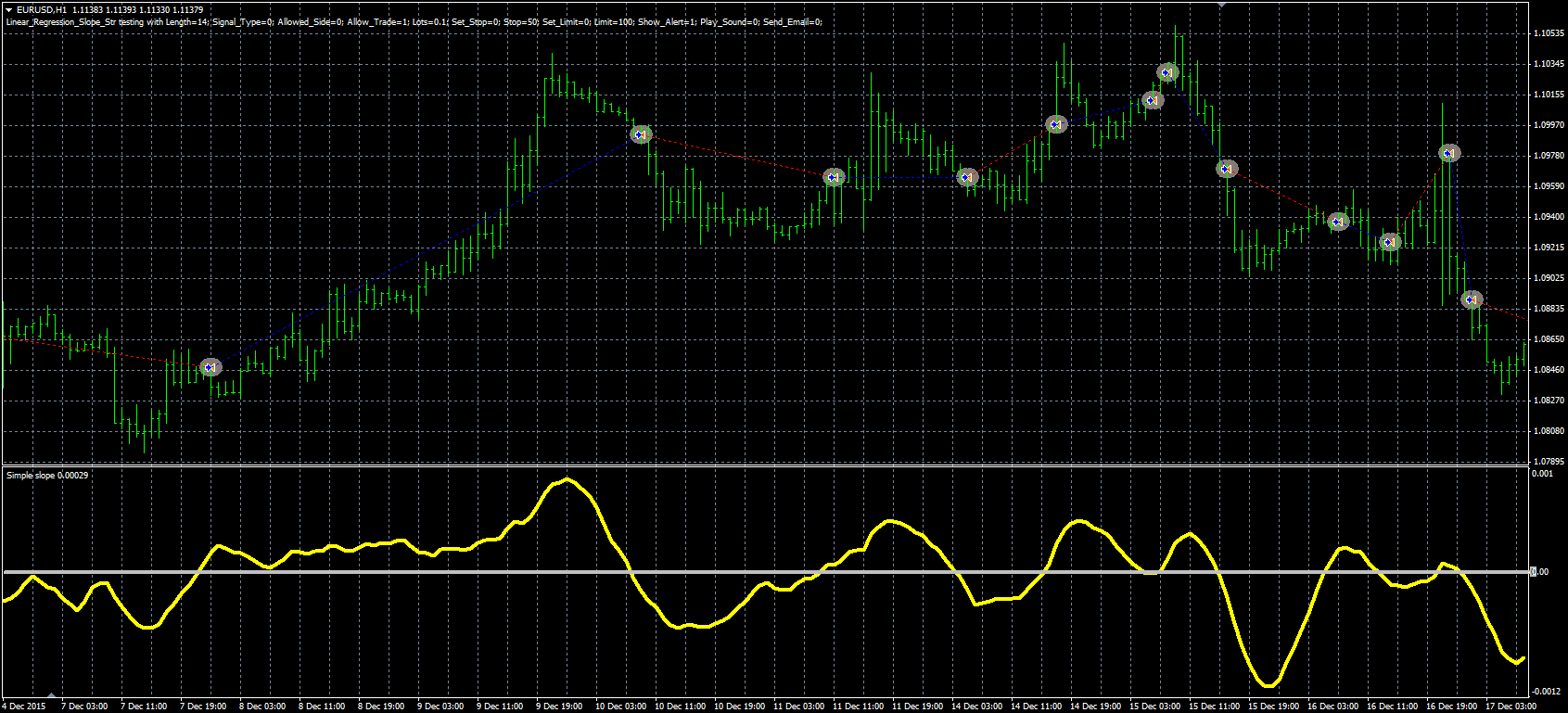Screen dimensions: 1568x713
Task: Click the 1.08080 price label
Action: 1548,431
